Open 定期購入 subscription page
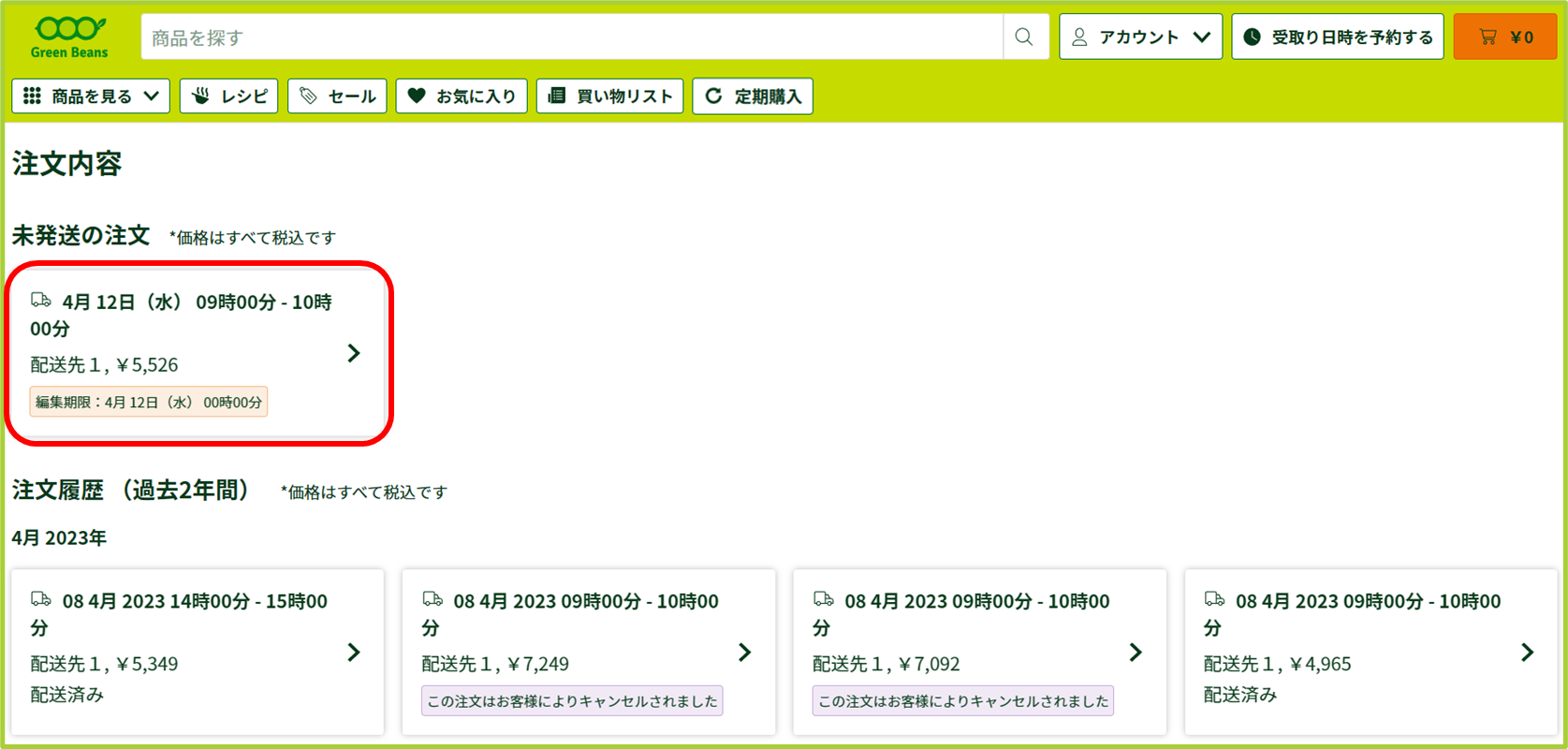Screen dimensions: 1568x749 tap(753, 95)
